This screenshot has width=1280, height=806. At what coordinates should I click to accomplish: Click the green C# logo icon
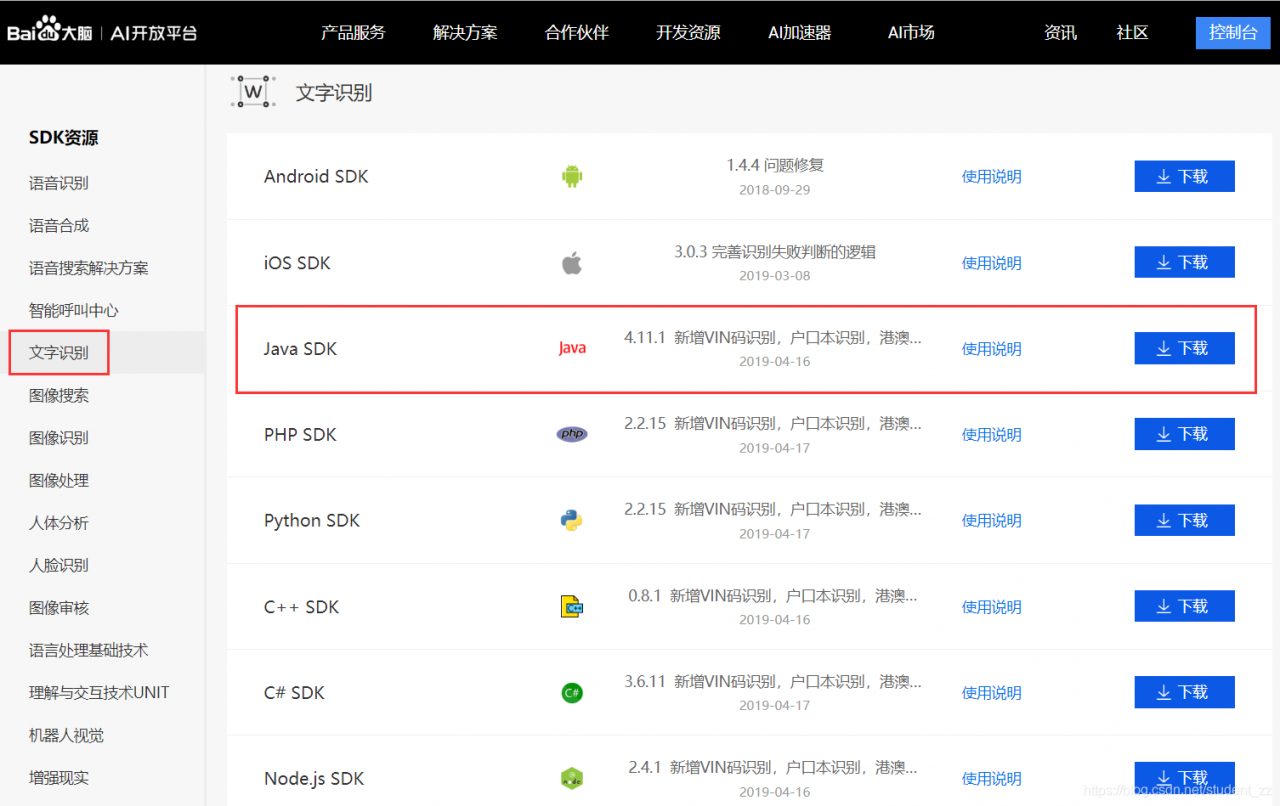572,692
